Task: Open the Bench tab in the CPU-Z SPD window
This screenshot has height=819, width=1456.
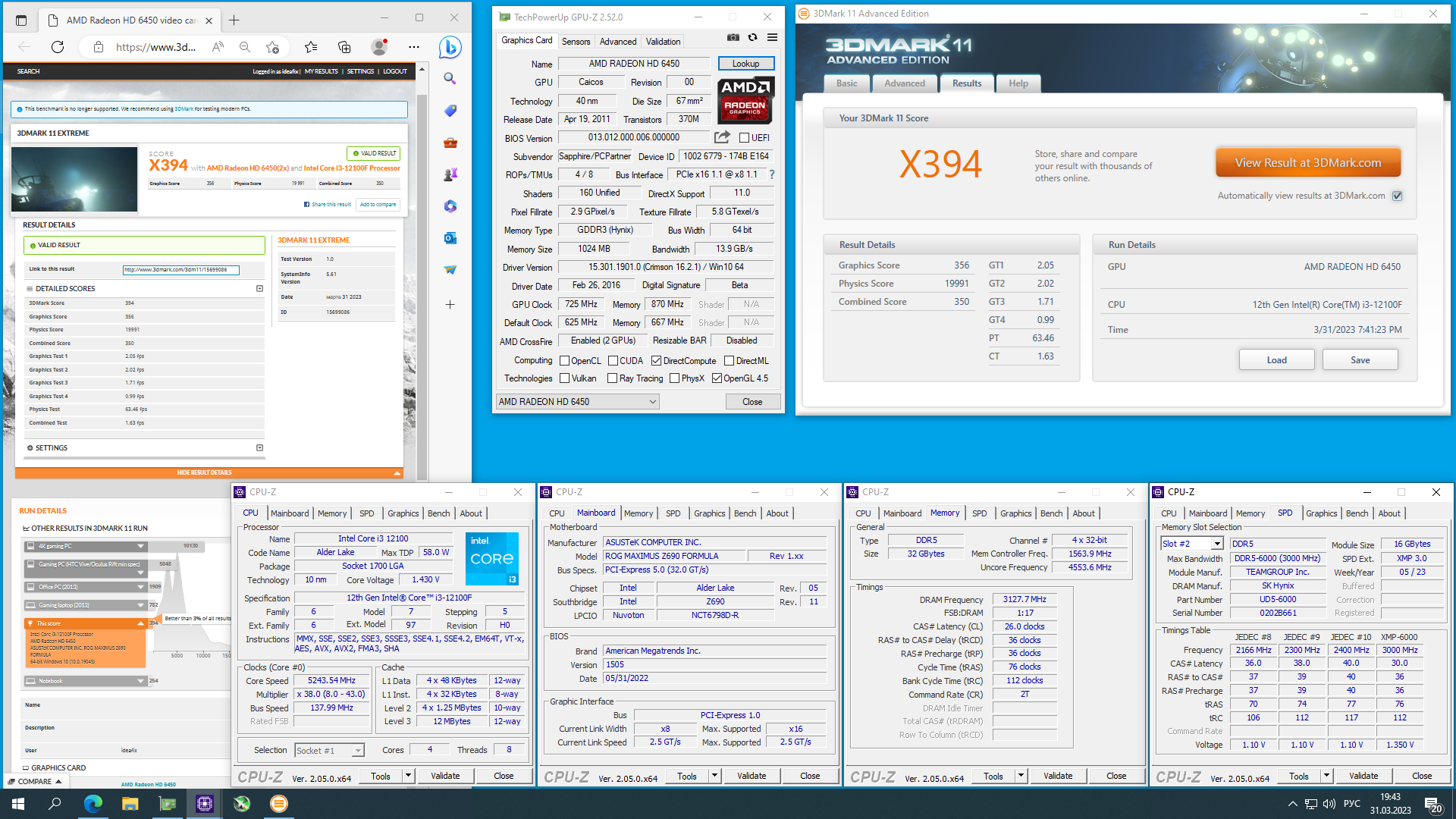Action: 1357,513
